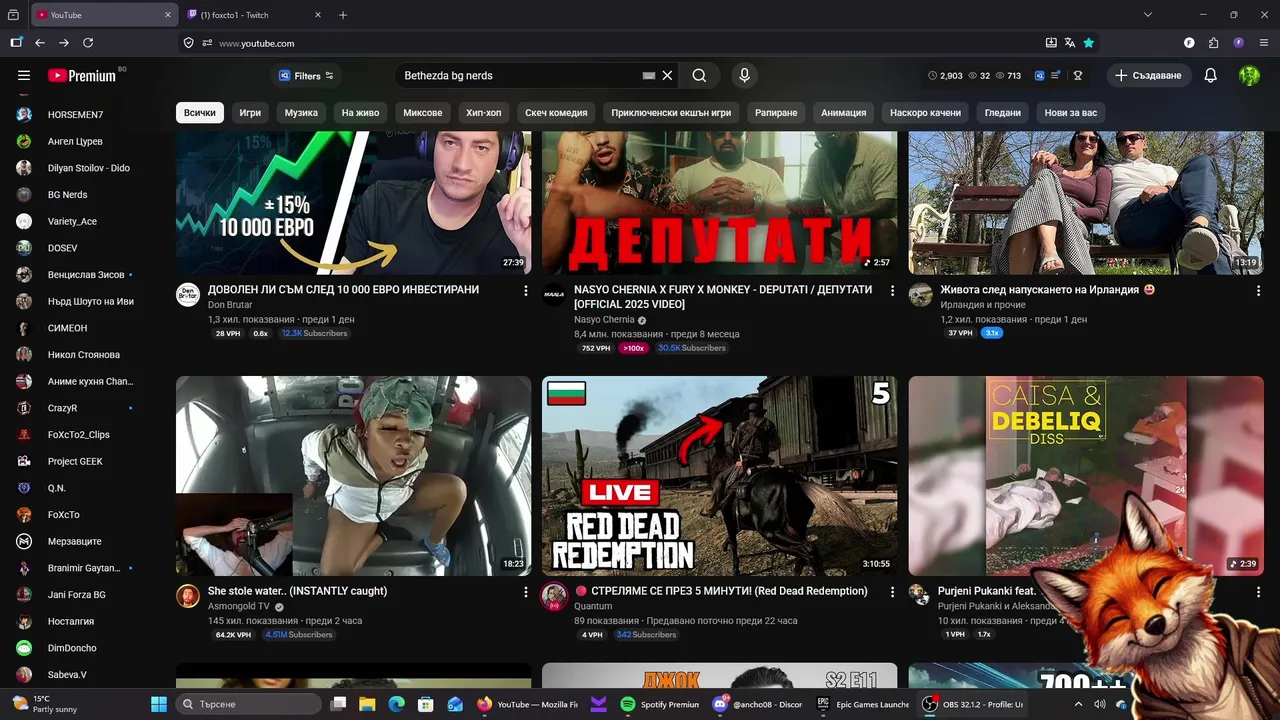Image resolution: width=1280 pixels, height=720 pixels.
Task: Open Discord from the taskbar
Action: (x=757, y=704)
